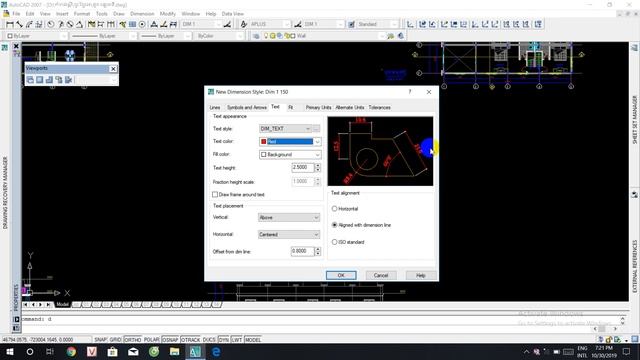This screenshot has width=640, height=360.
Task: Select the Angular dimension tool icon
Action: [x=79, y=24]
